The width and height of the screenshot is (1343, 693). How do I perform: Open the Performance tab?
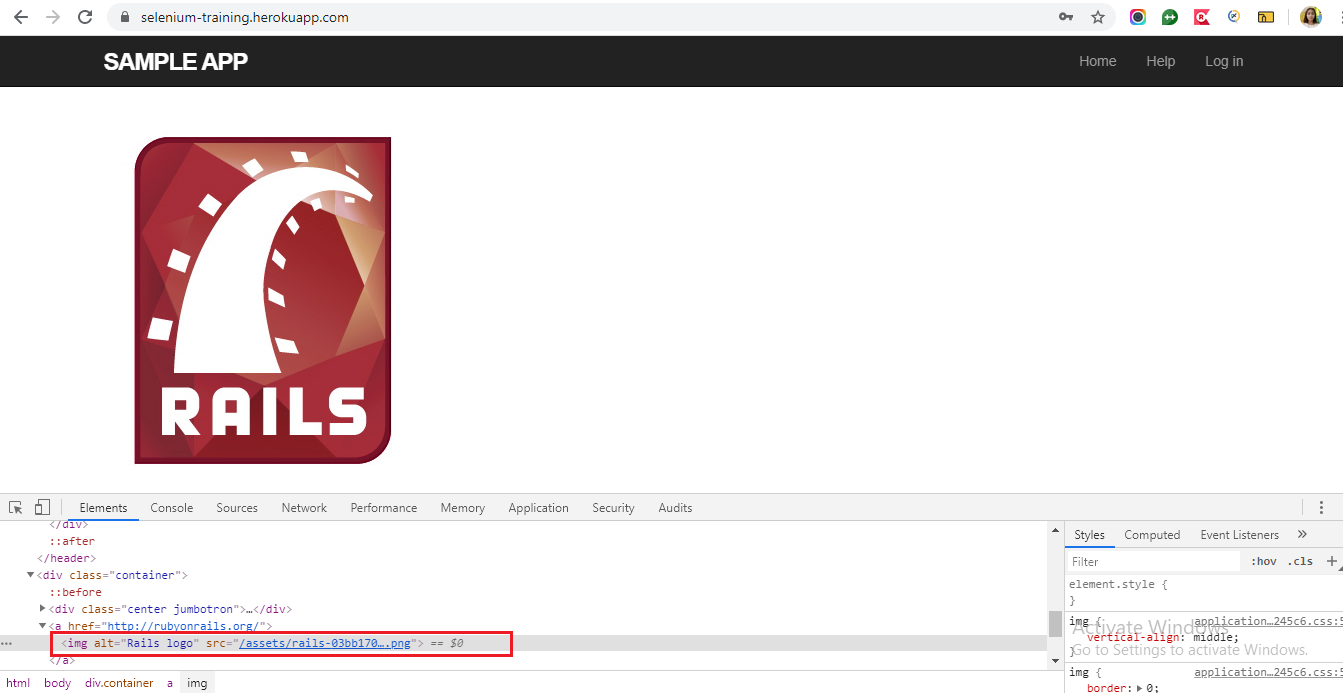click(384, 508)
